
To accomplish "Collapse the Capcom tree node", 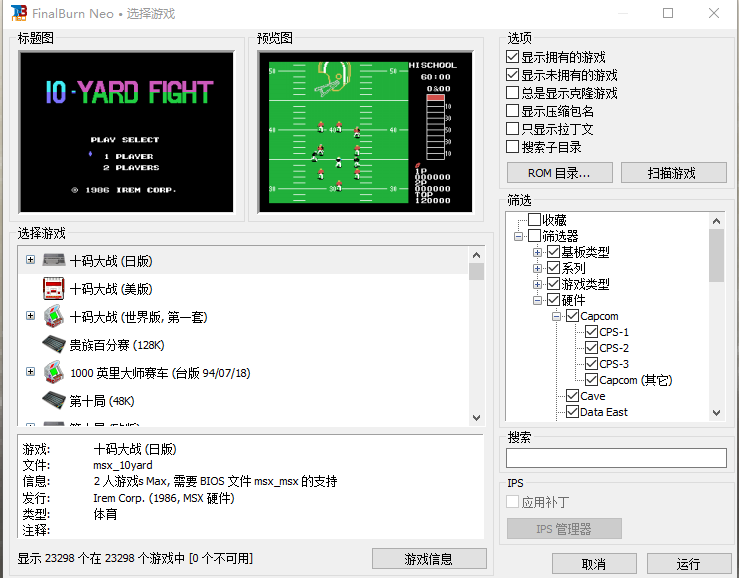I will pos(556,316).
